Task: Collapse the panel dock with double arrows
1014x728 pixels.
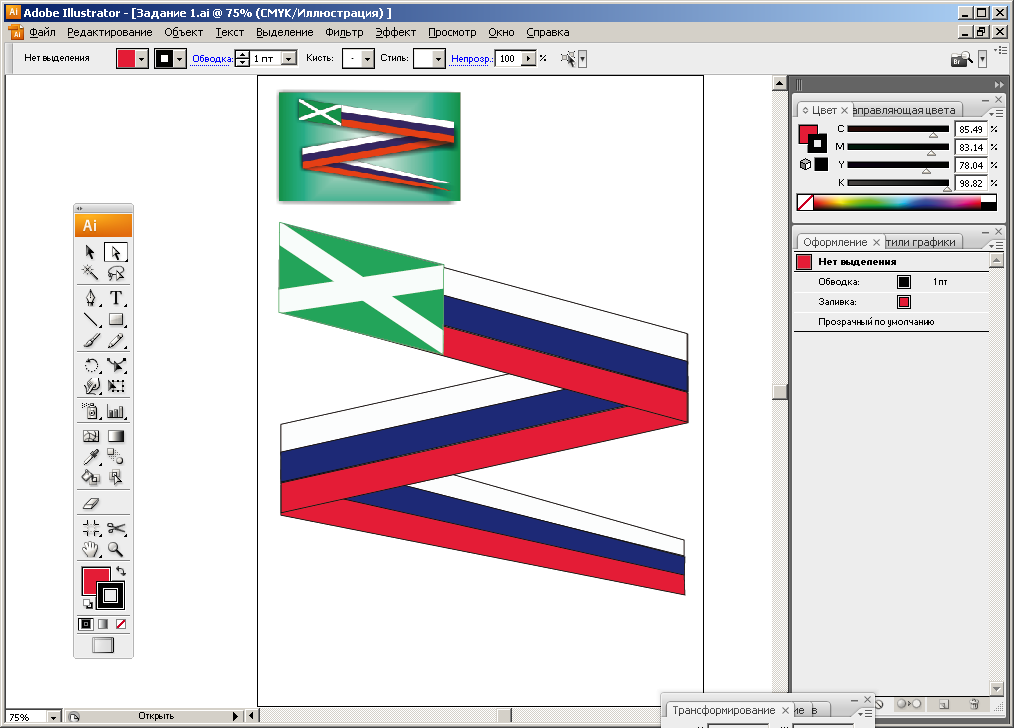Action: (x=998, y=85)
